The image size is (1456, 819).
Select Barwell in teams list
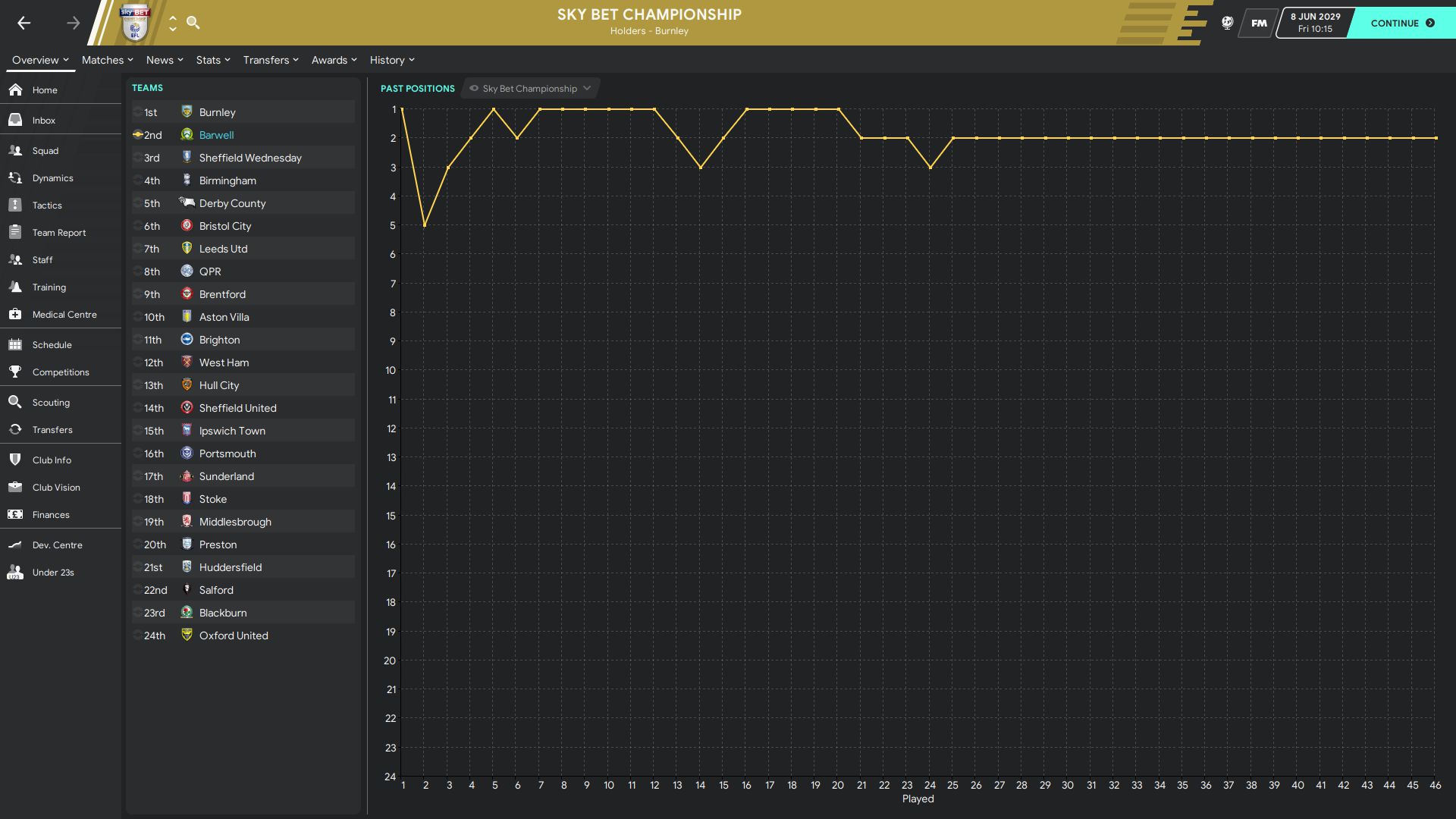(243, 134)
